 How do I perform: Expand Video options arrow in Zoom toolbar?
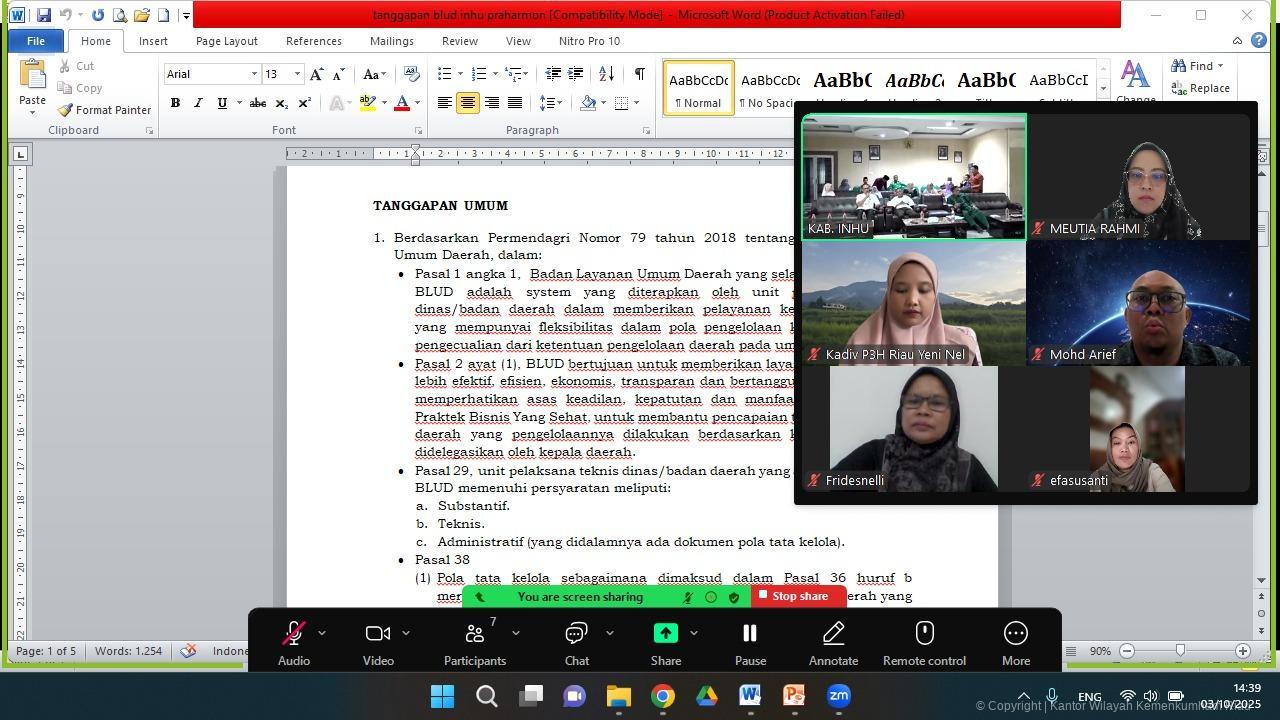[406, 633]
